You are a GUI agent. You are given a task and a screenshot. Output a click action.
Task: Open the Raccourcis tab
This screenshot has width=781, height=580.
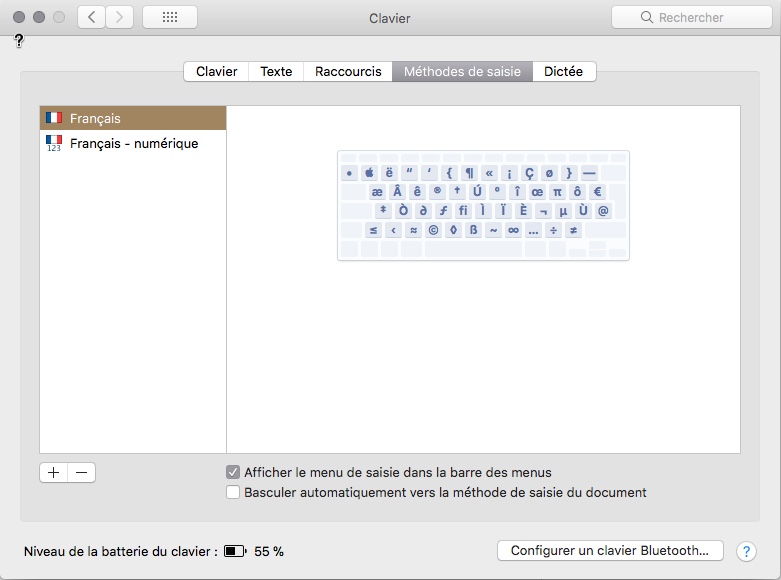(x=348, y=72)
